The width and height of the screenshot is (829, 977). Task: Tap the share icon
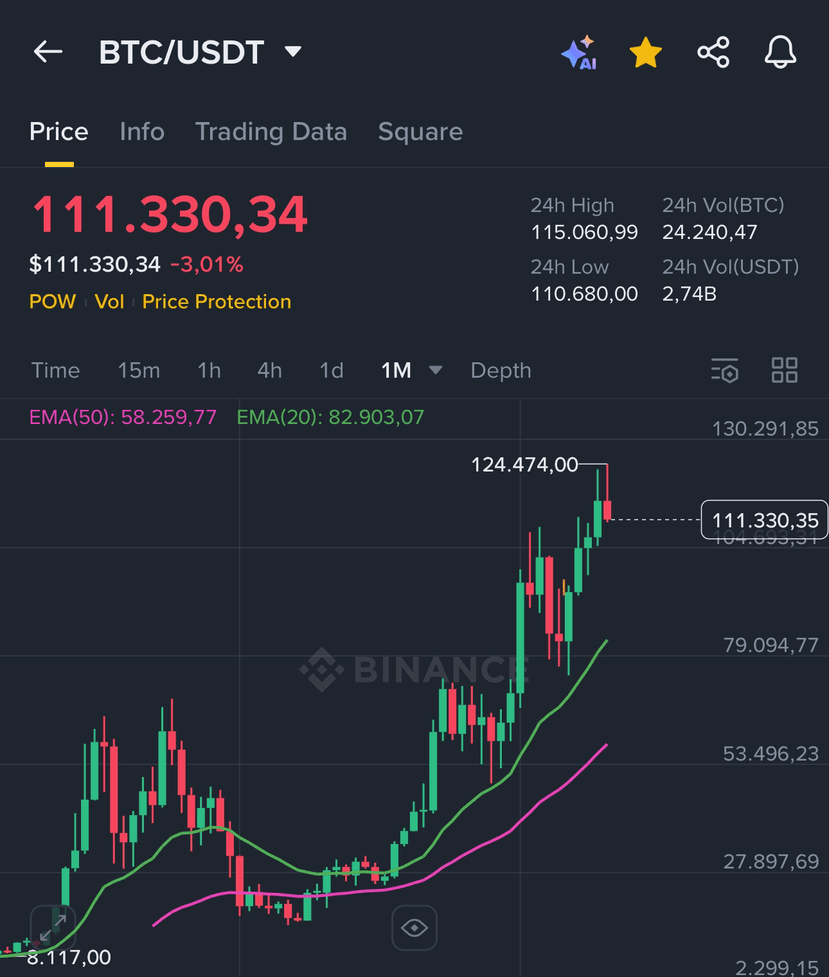click(x=713, y=52)
